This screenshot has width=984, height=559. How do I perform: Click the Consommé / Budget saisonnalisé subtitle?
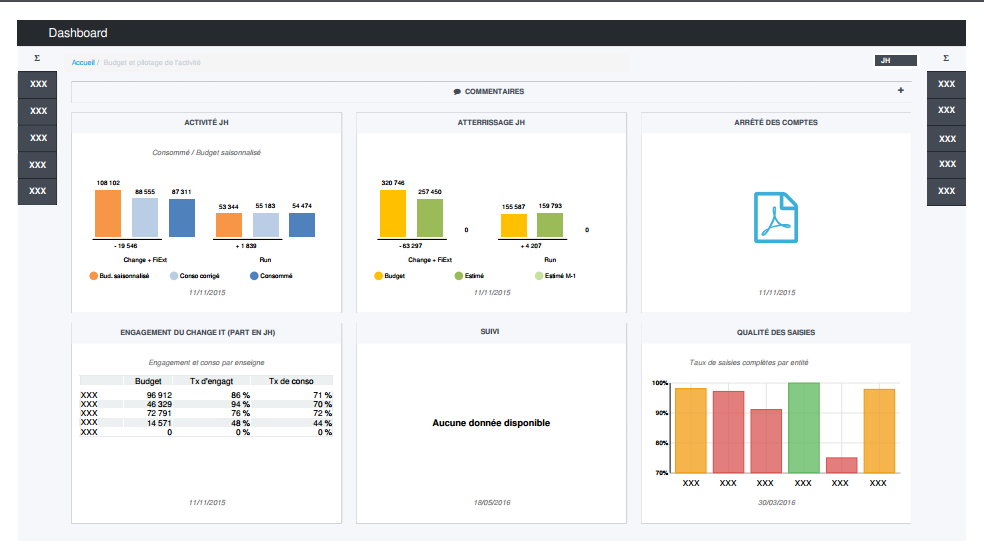(206, 152)
